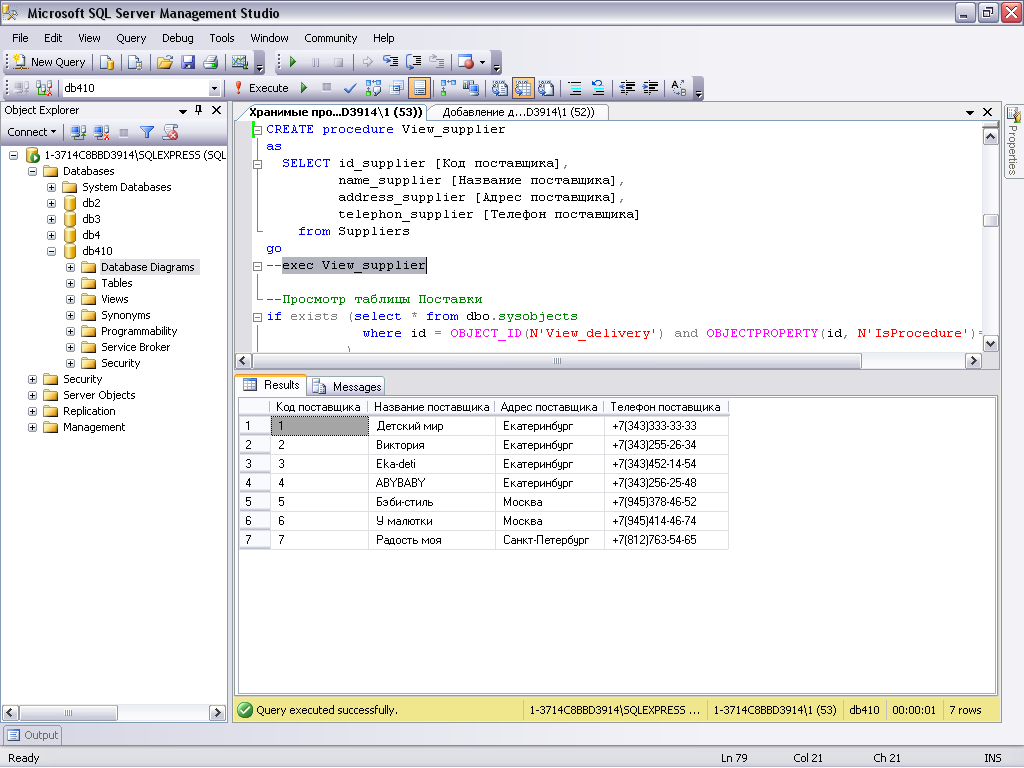Image resolution: width=1024 pixels, height=768 pixels.
Task: Click the Activity Monitor icon
Action: 240,62
